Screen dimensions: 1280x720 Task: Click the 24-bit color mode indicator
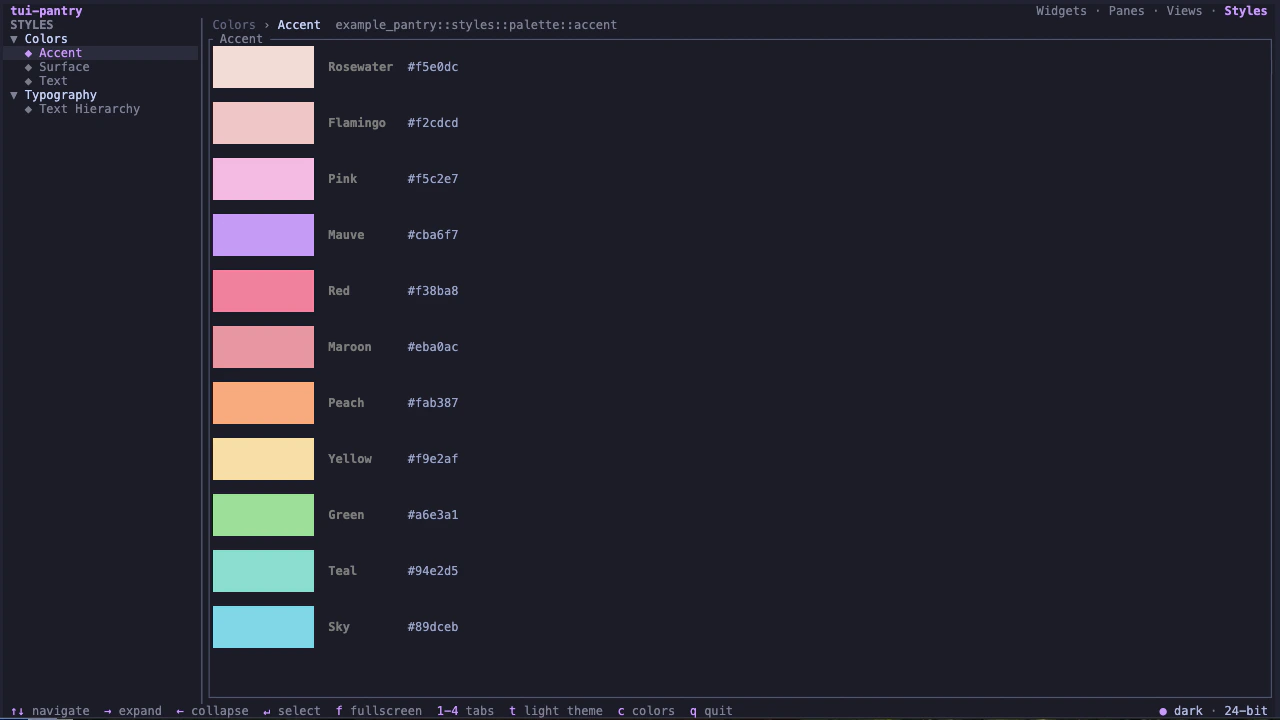point(1245,711)
